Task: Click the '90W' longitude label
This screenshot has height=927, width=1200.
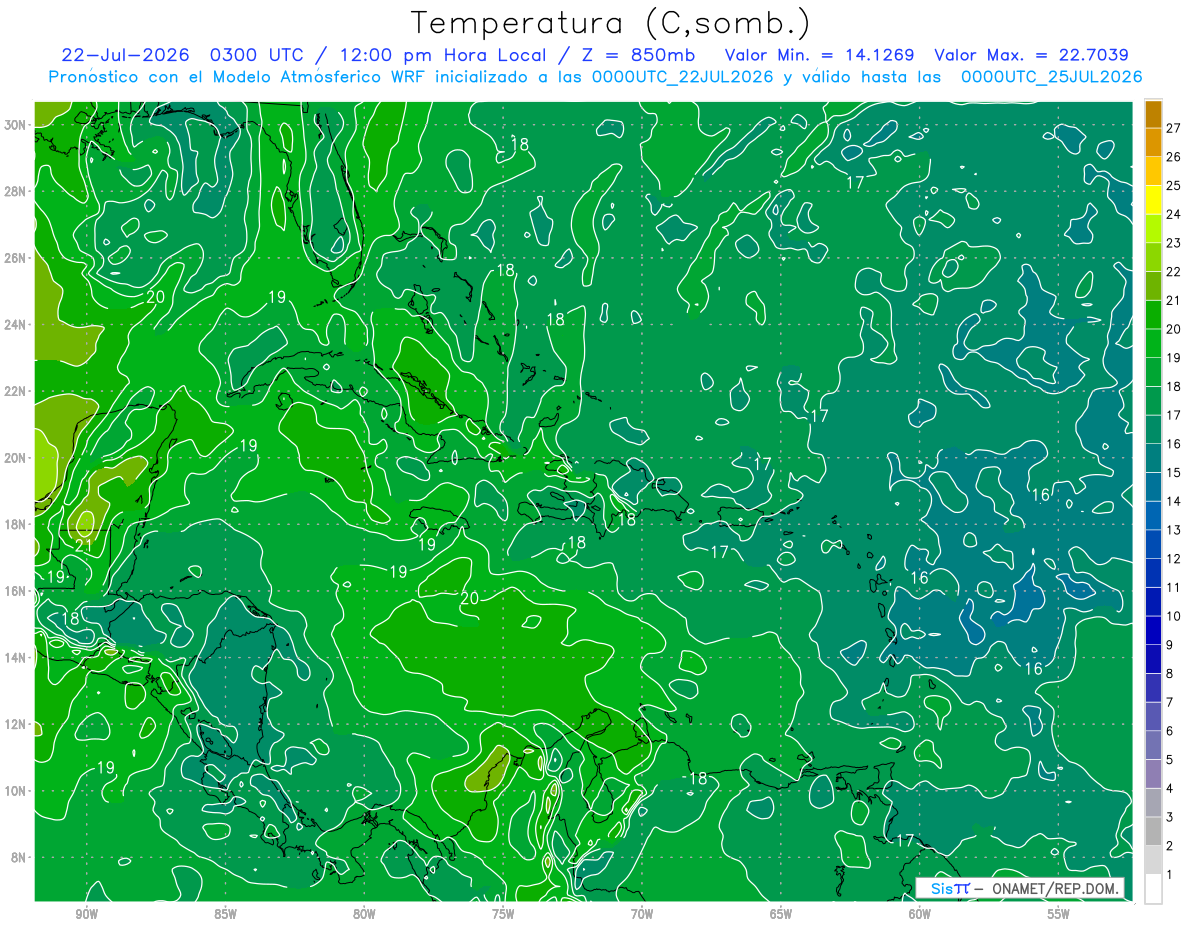Action: 86,913
